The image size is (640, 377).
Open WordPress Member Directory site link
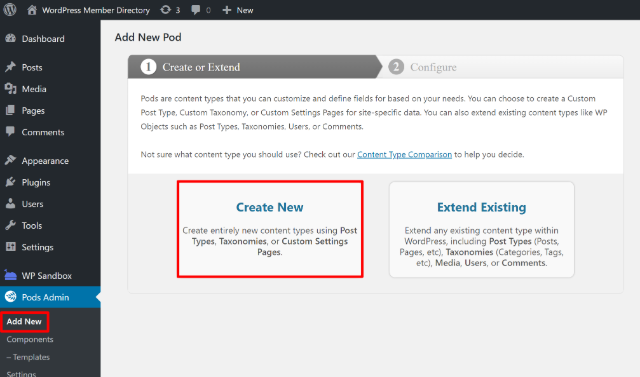[96, 10]
